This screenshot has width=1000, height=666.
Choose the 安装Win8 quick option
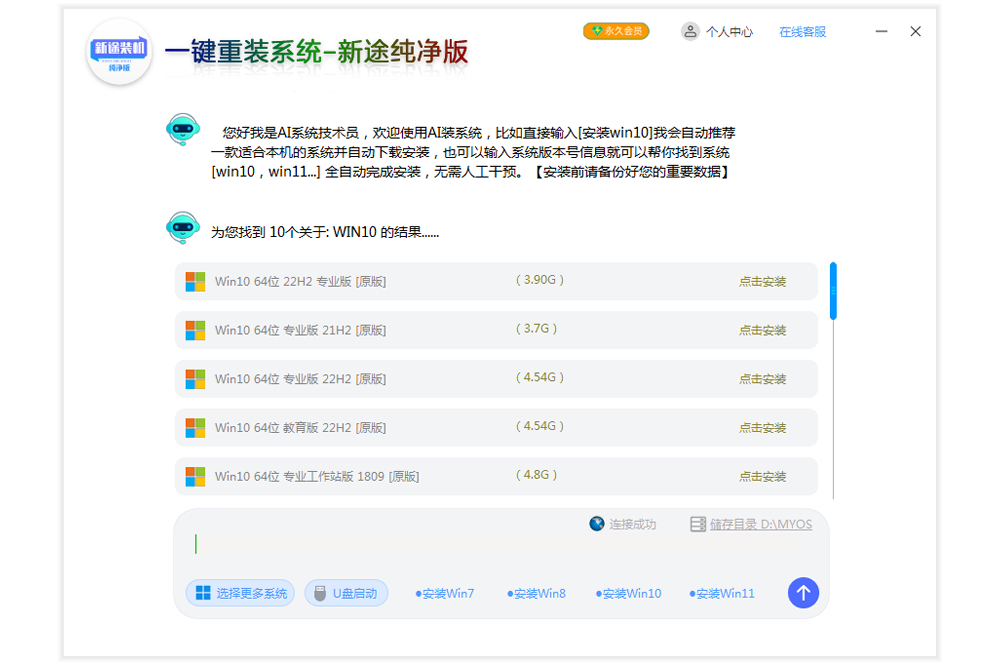pyautogui.click(x=536, y=593)
